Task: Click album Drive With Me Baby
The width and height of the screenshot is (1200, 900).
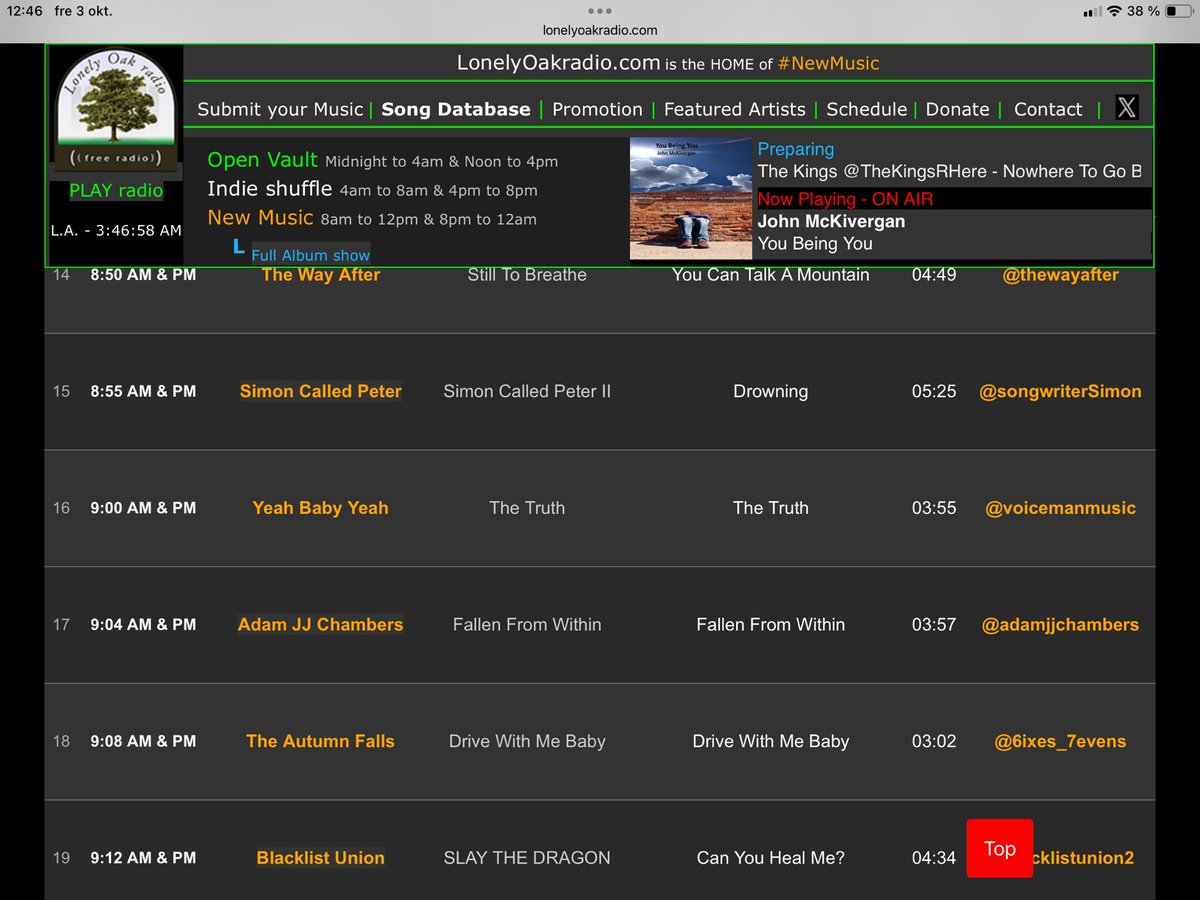Action: (x=527, y=741)
